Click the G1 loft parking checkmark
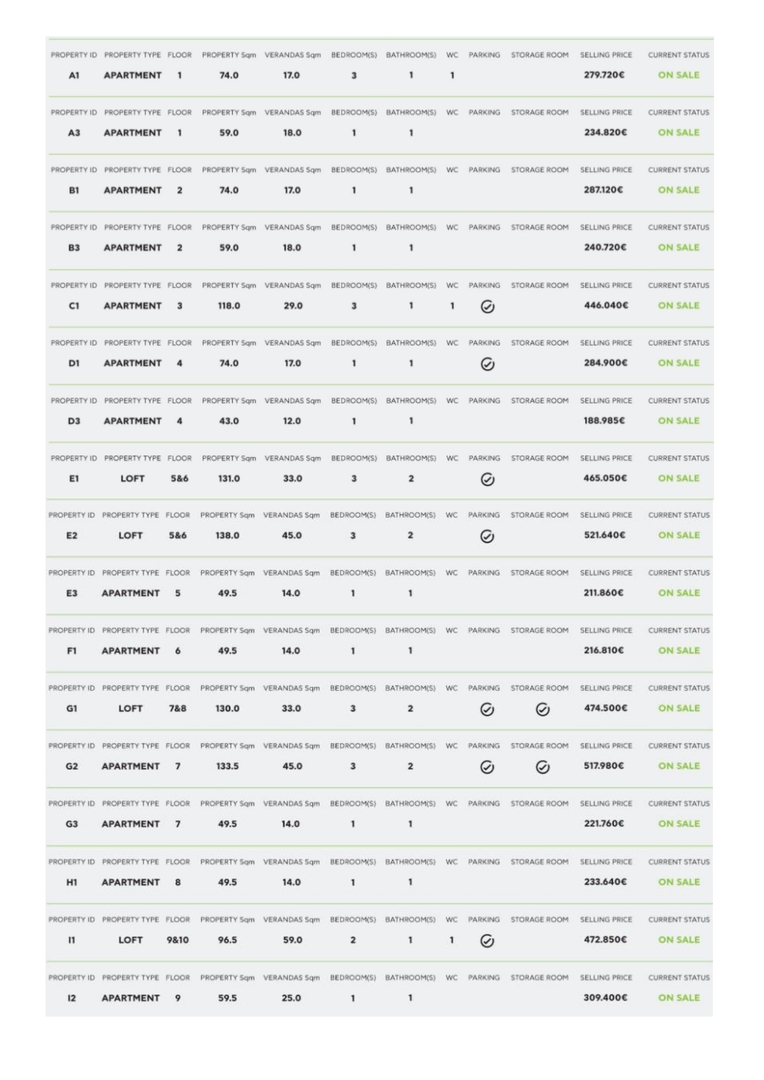The image size is (764, 1080). (x=487, y=709)
